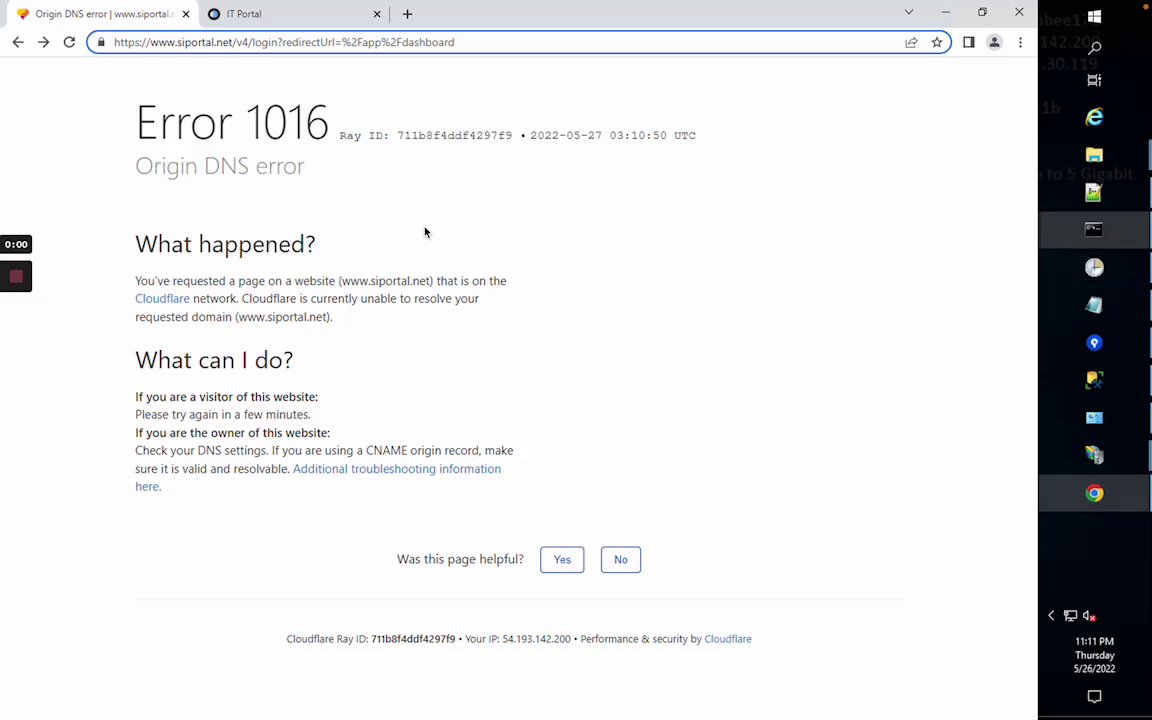Viewport: 1152px width, 720px height.
Task: Click the Ray ID text in header
Action: coord(426,136)
